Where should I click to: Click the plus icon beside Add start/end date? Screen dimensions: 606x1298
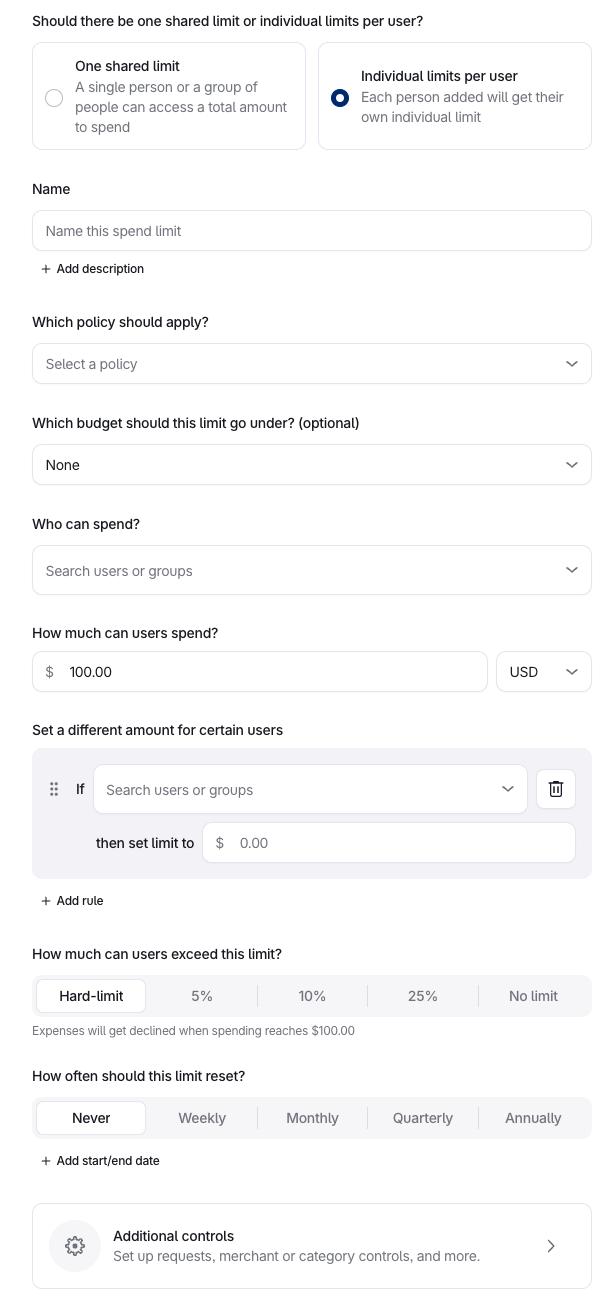pos(46,1161)
